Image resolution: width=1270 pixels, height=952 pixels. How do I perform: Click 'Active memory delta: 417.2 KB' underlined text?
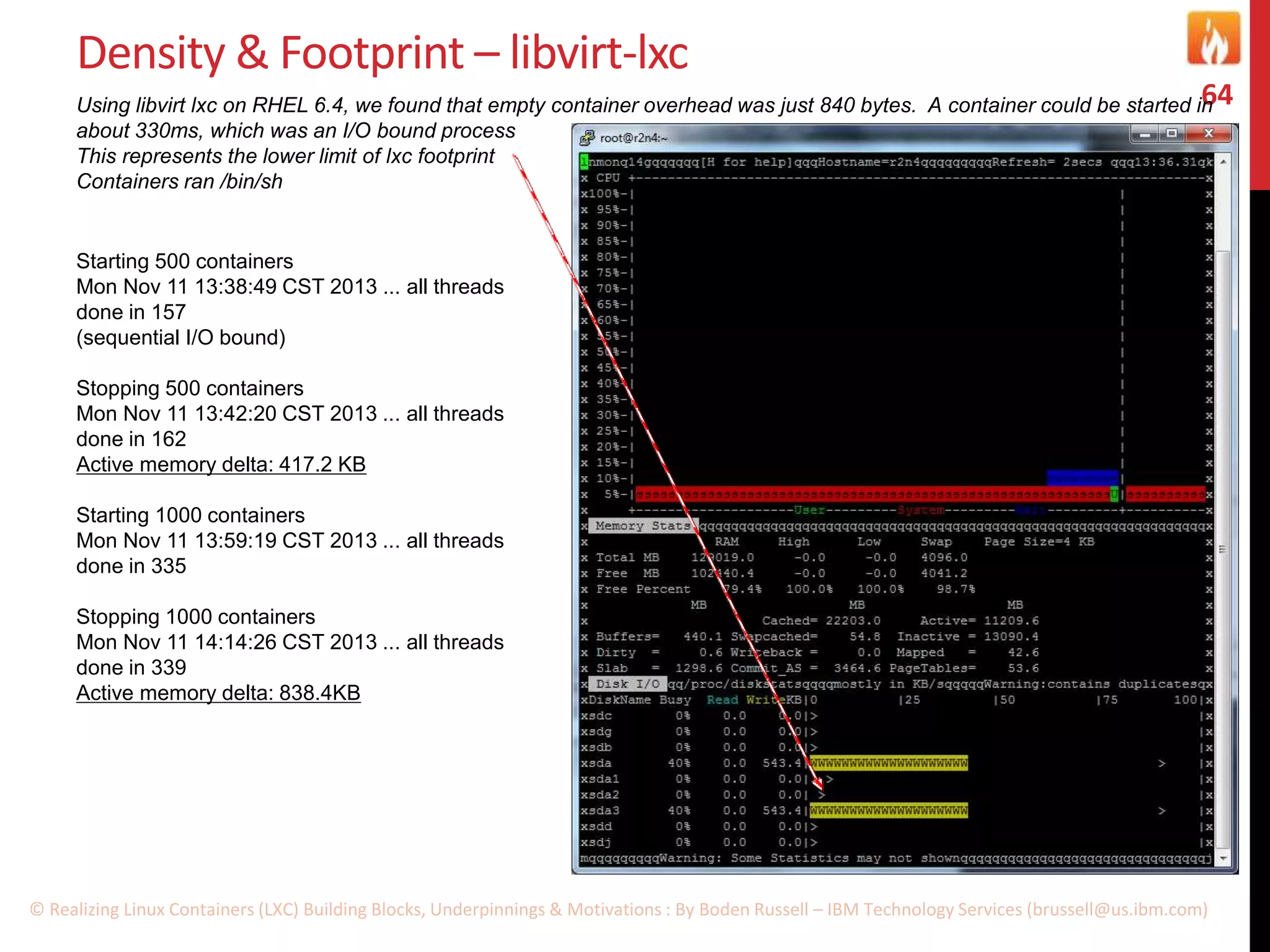click(x=221, y=464)
